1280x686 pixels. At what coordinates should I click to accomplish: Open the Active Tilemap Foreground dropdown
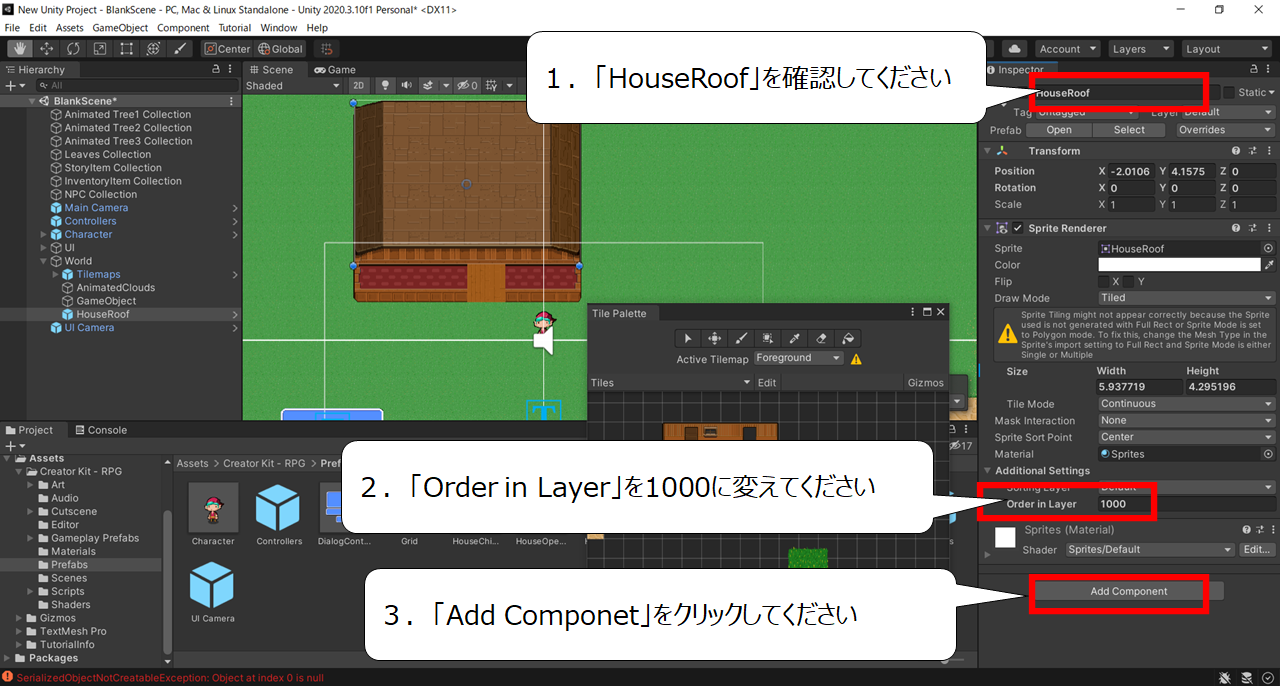(799, 358)
